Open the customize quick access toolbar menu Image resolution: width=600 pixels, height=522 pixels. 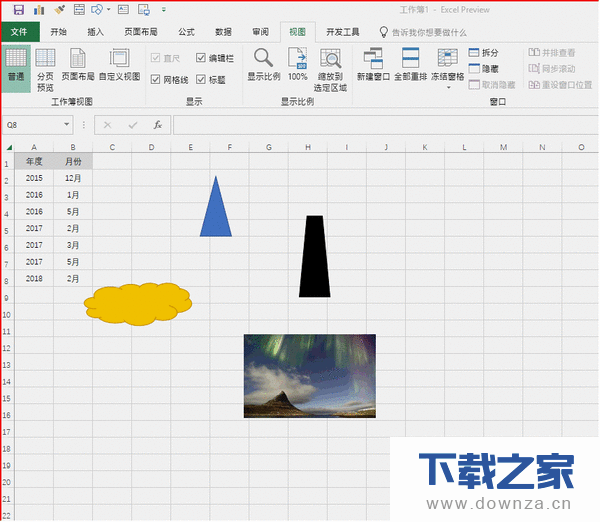[164, 10]
